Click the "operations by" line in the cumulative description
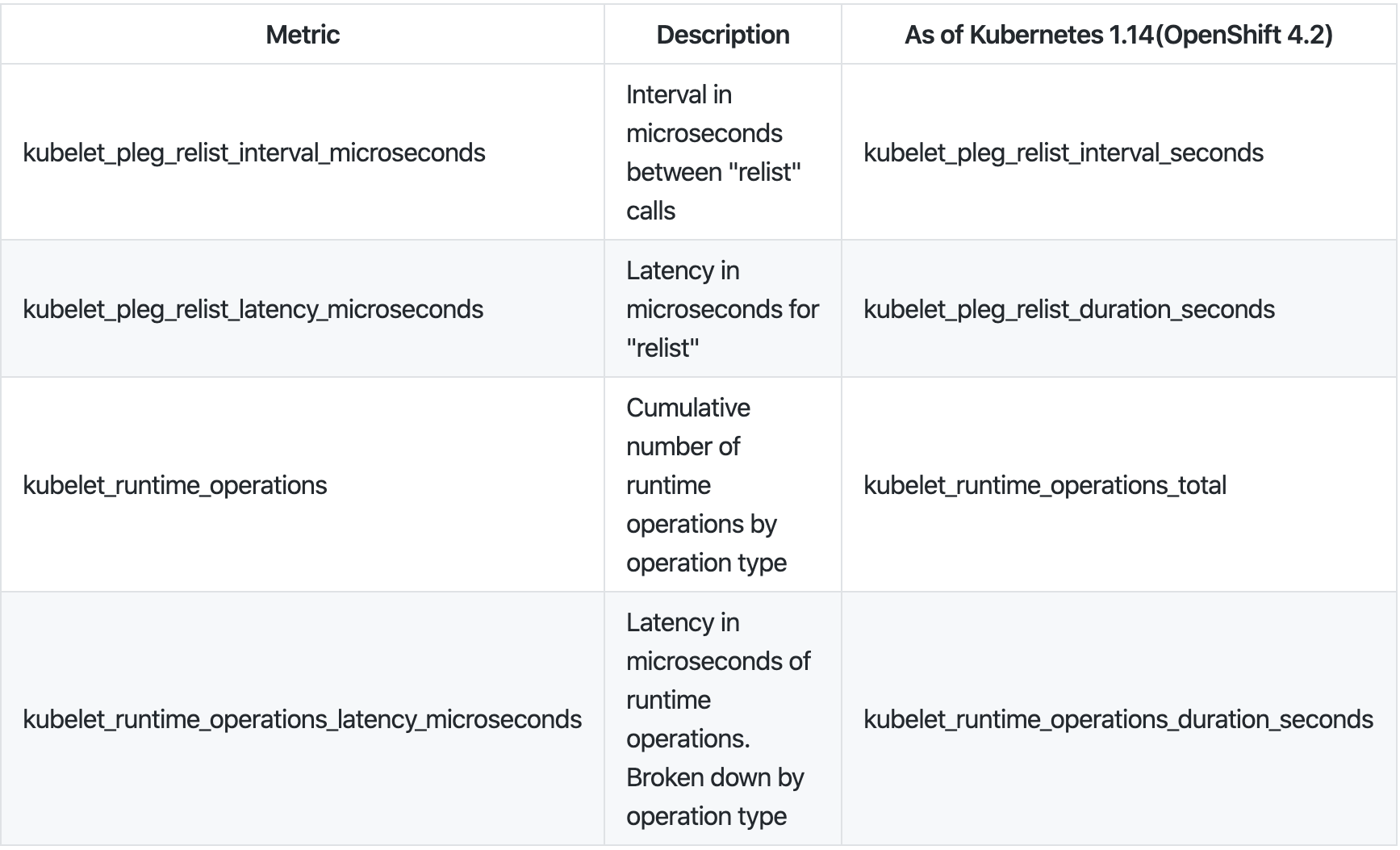 701,524
